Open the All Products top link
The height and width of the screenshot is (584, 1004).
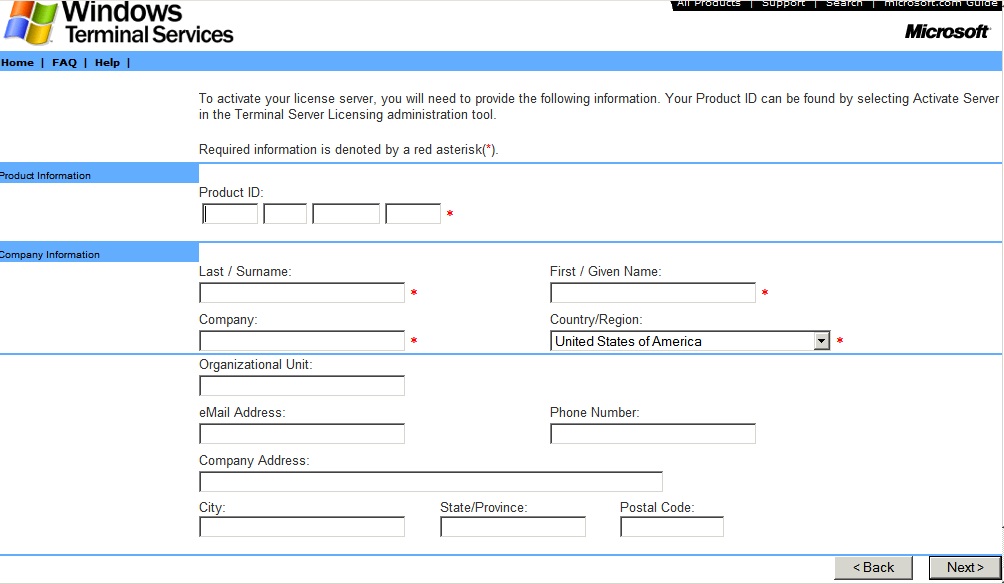708,4
